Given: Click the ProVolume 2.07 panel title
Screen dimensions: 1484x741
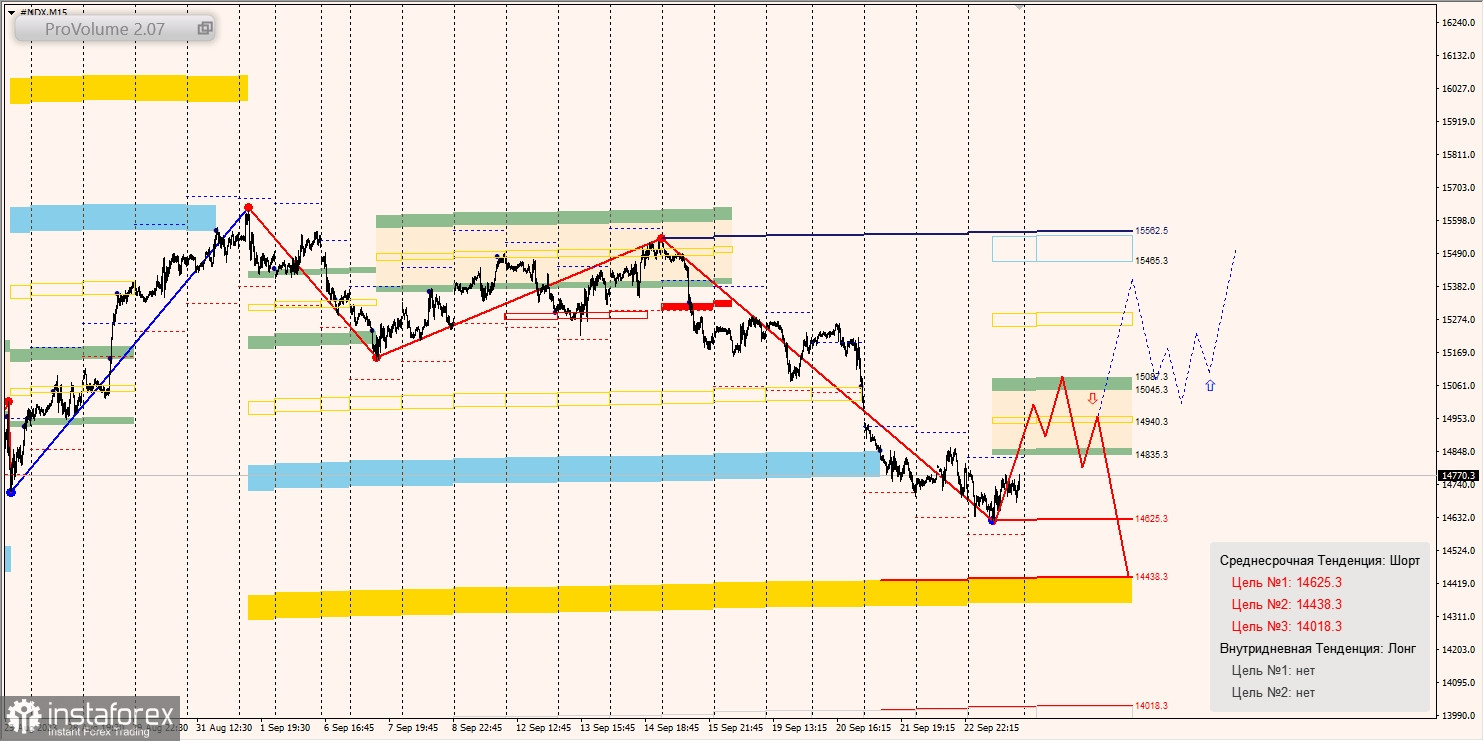Looking at the screenshot, I should click(105, 29).
